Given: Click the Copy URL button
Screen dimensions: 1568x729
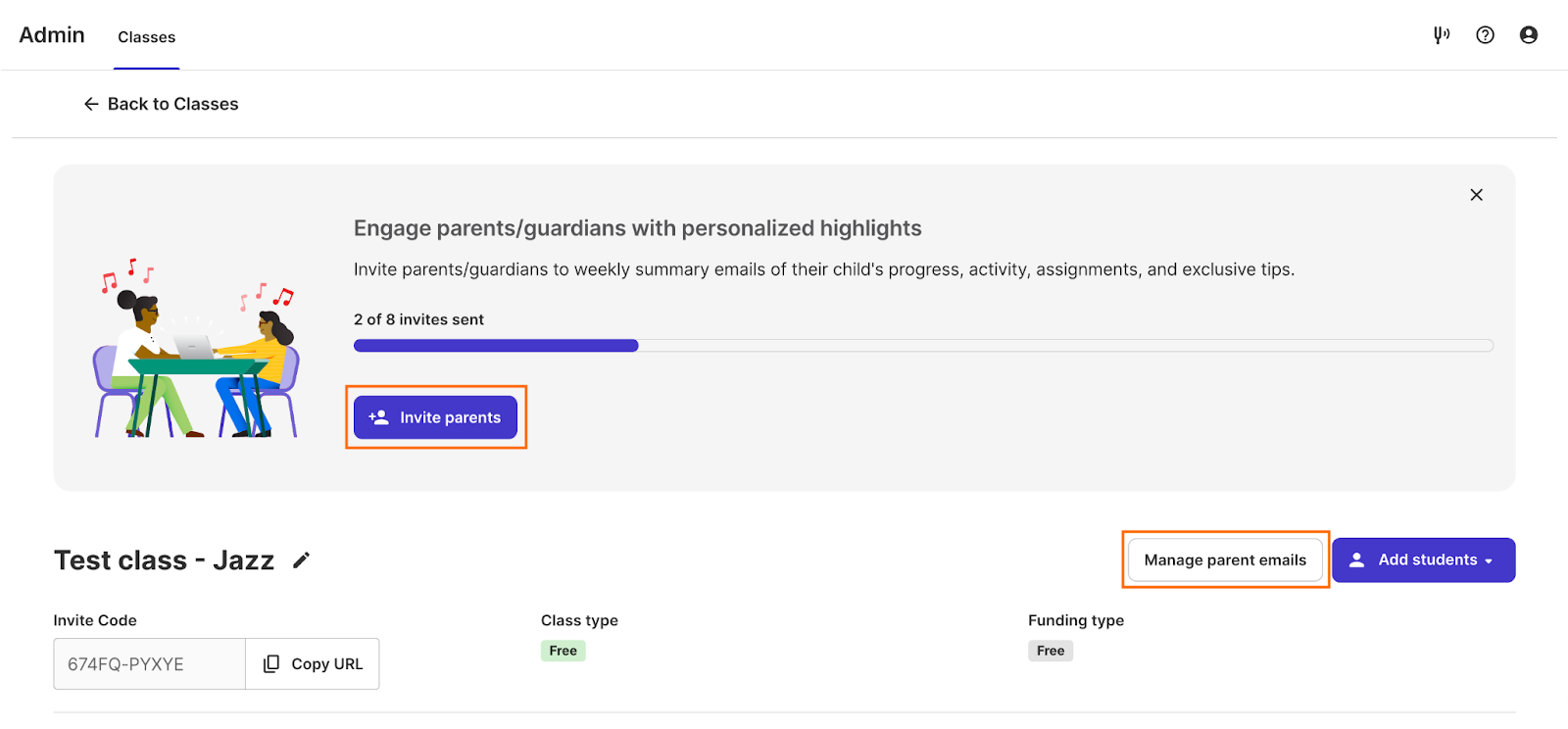Looking at the screenshot, I should [313, 663].
